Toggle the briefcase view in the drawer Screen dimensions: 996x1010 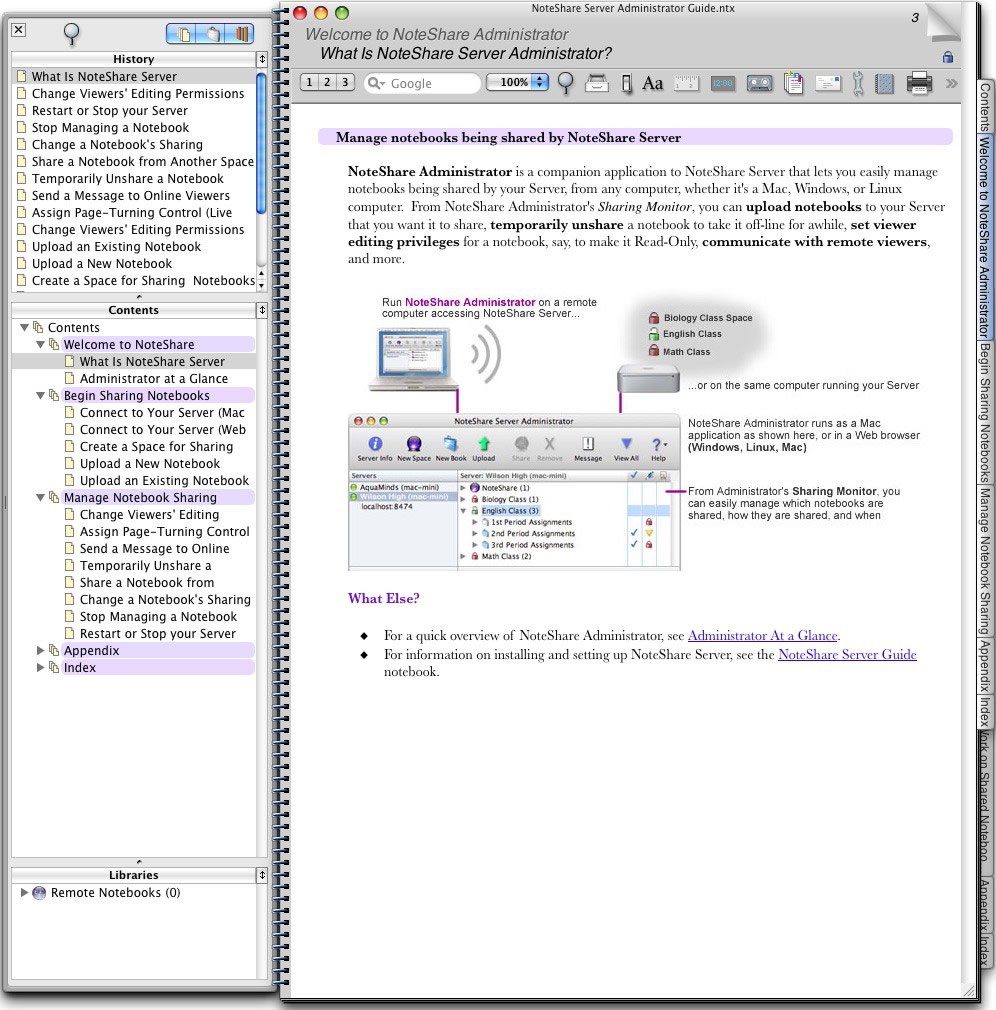[x=211, y=33]
